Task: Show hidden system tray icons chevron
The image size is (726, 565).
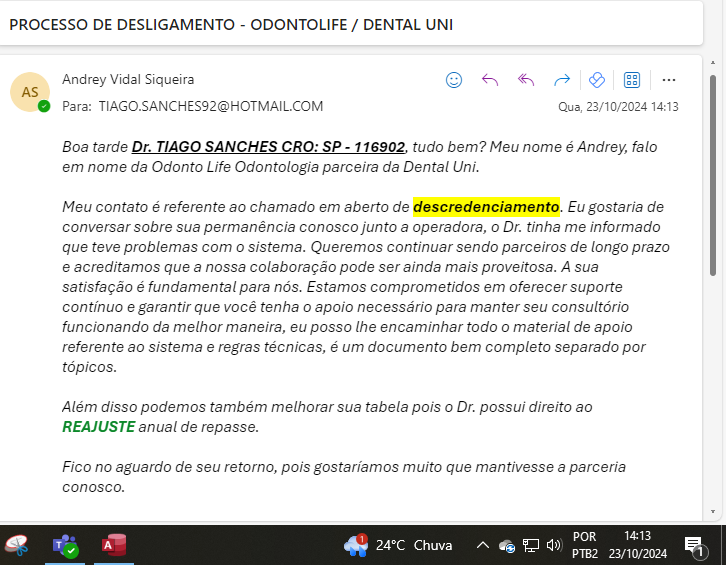Action: (x=482, y=545)
